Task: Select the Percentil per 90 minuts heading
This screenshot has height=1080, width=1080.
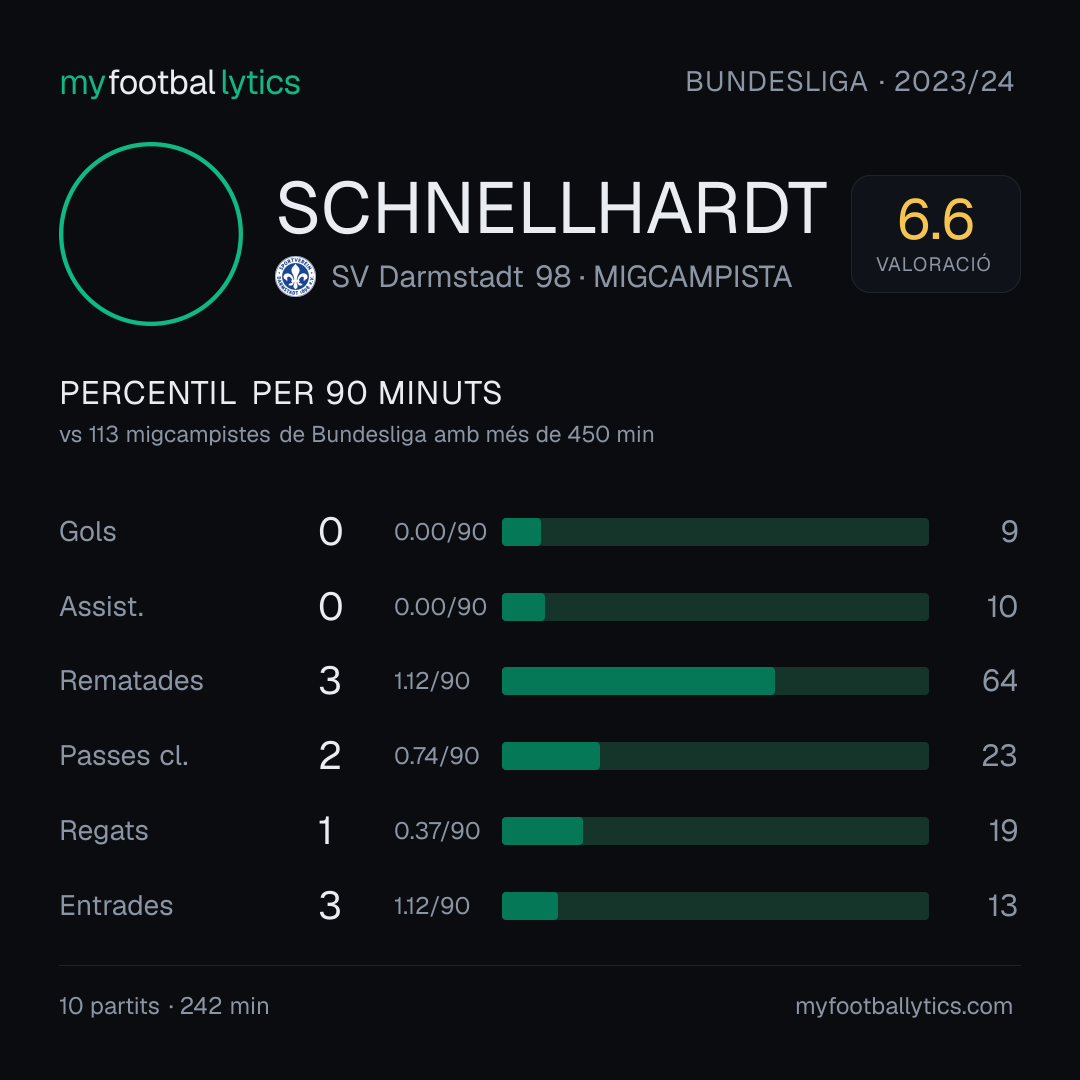Action: [281, 393]
